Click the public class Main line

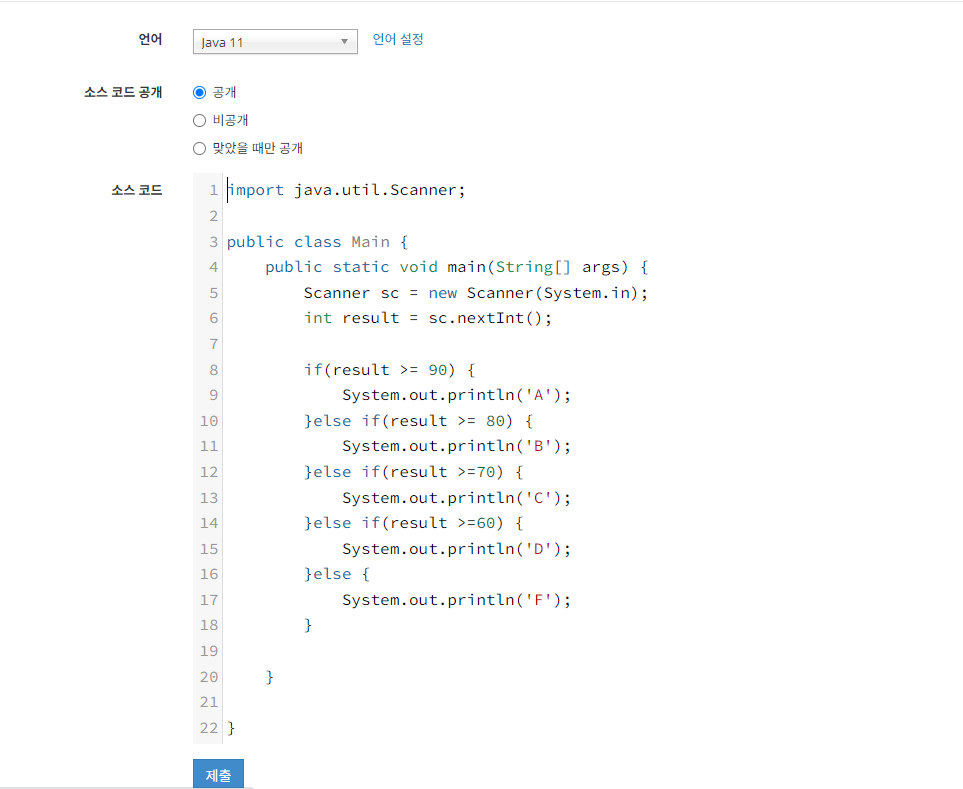(318, 242)
